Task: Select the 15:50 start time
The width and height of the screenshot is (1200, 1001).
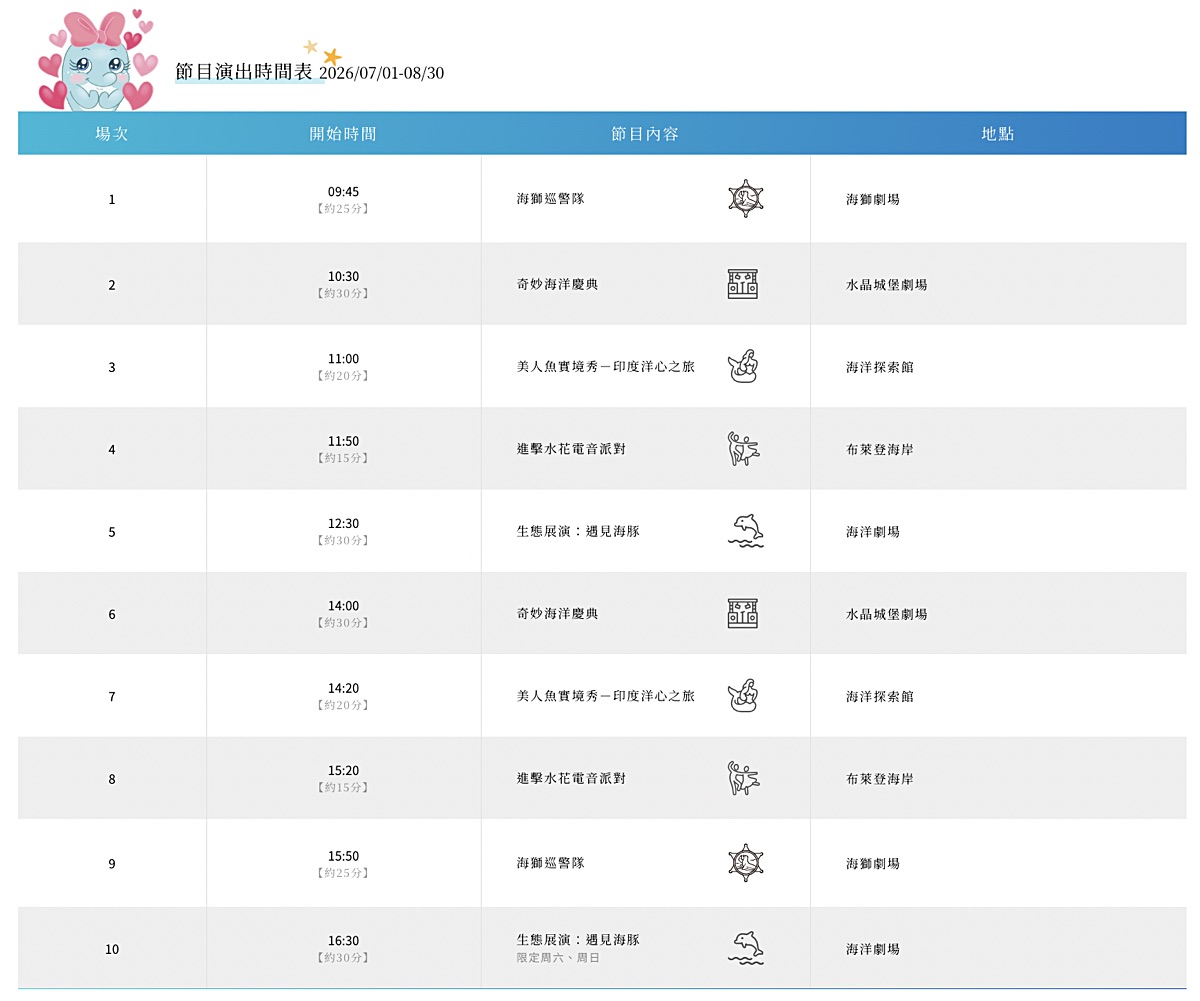Action: tap(343, 856)
